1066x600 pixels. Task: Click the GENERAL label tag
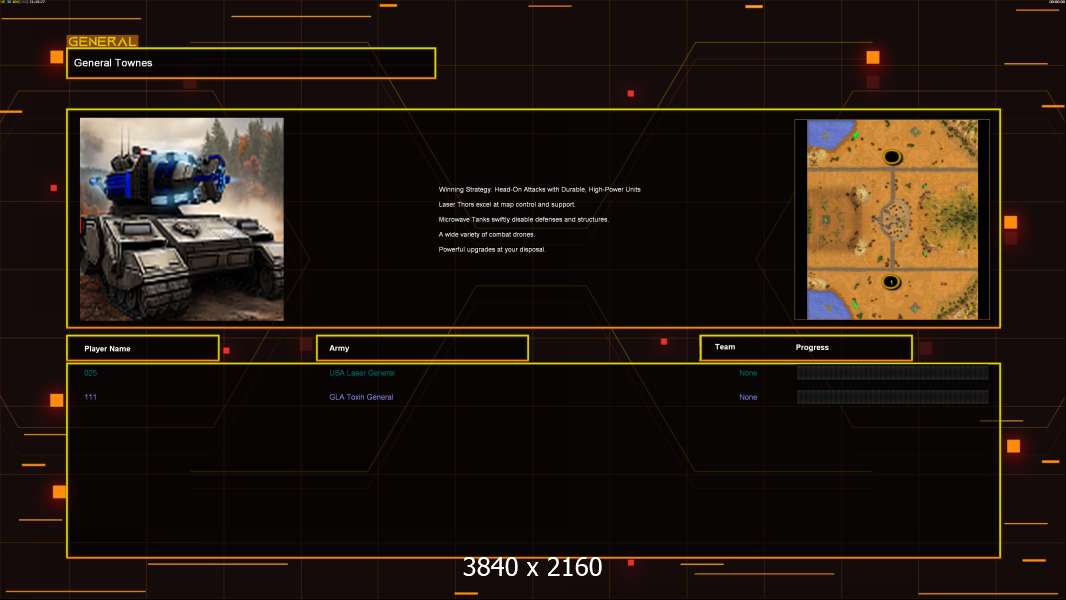tap(103, 41)
